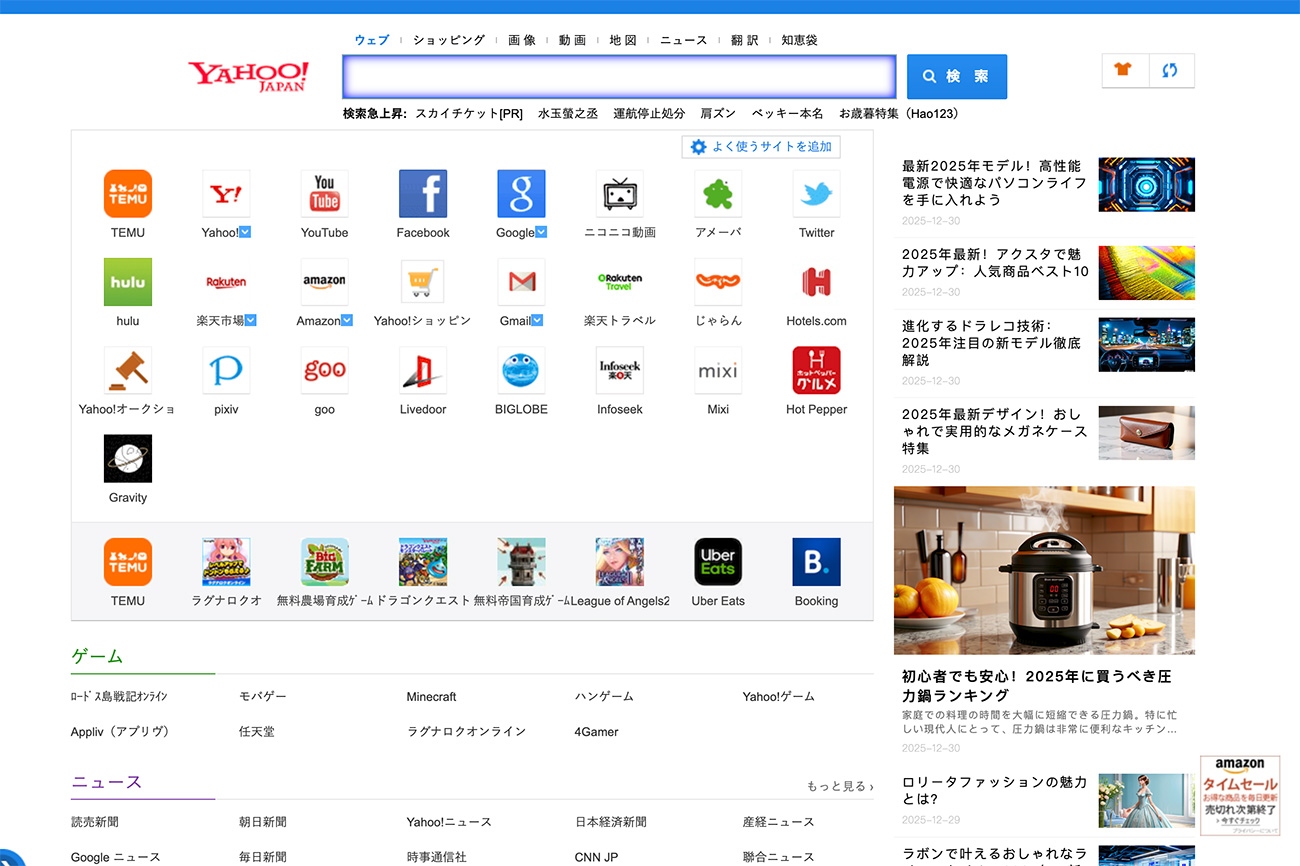The width and height of the screenshot is (1300, 866).
Task: Open the Uber Eats icon
Action: point(718,562)
